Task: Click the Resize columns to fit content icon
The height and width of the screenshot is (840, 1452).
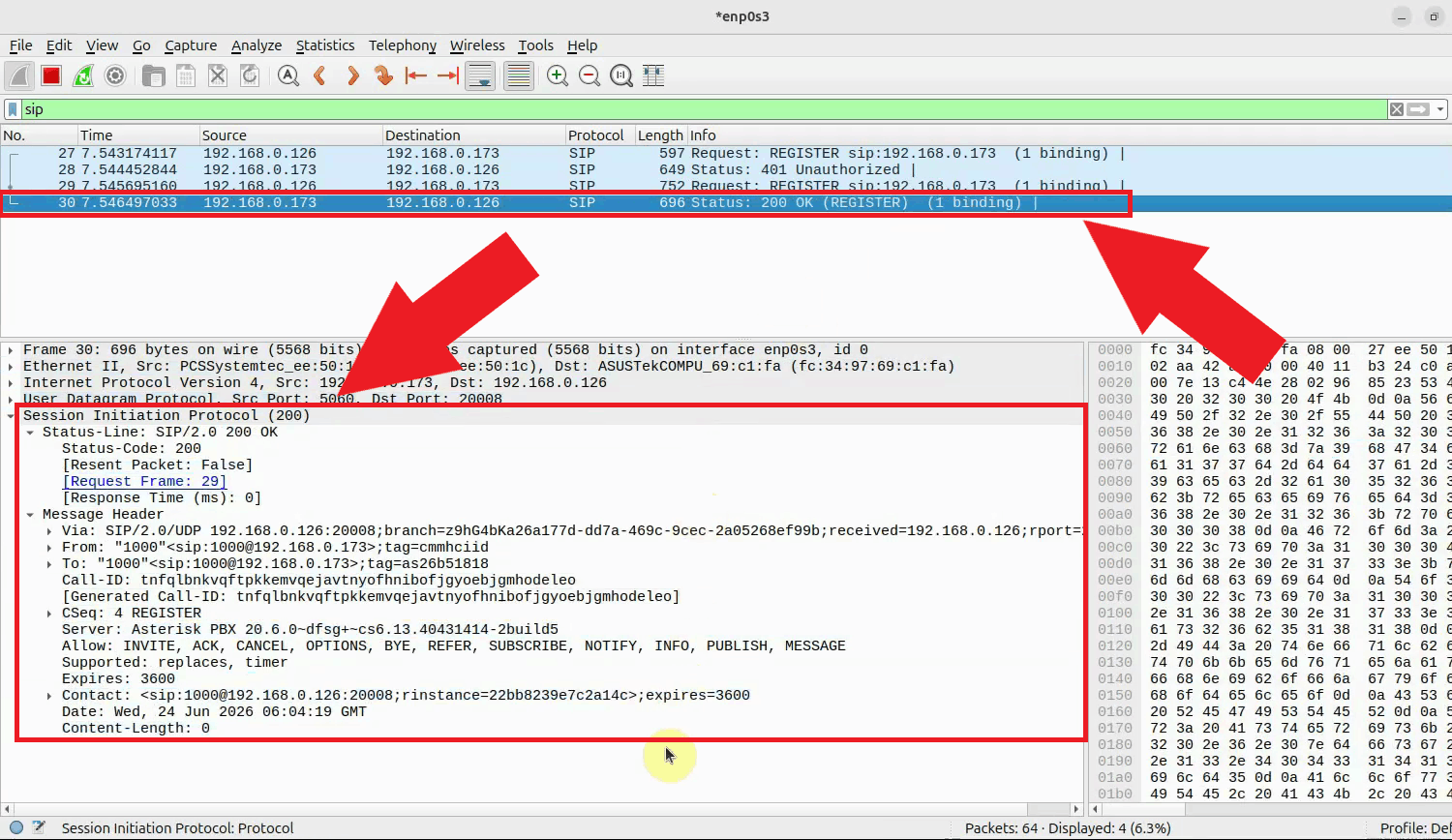Action: (x=653, y=75)
